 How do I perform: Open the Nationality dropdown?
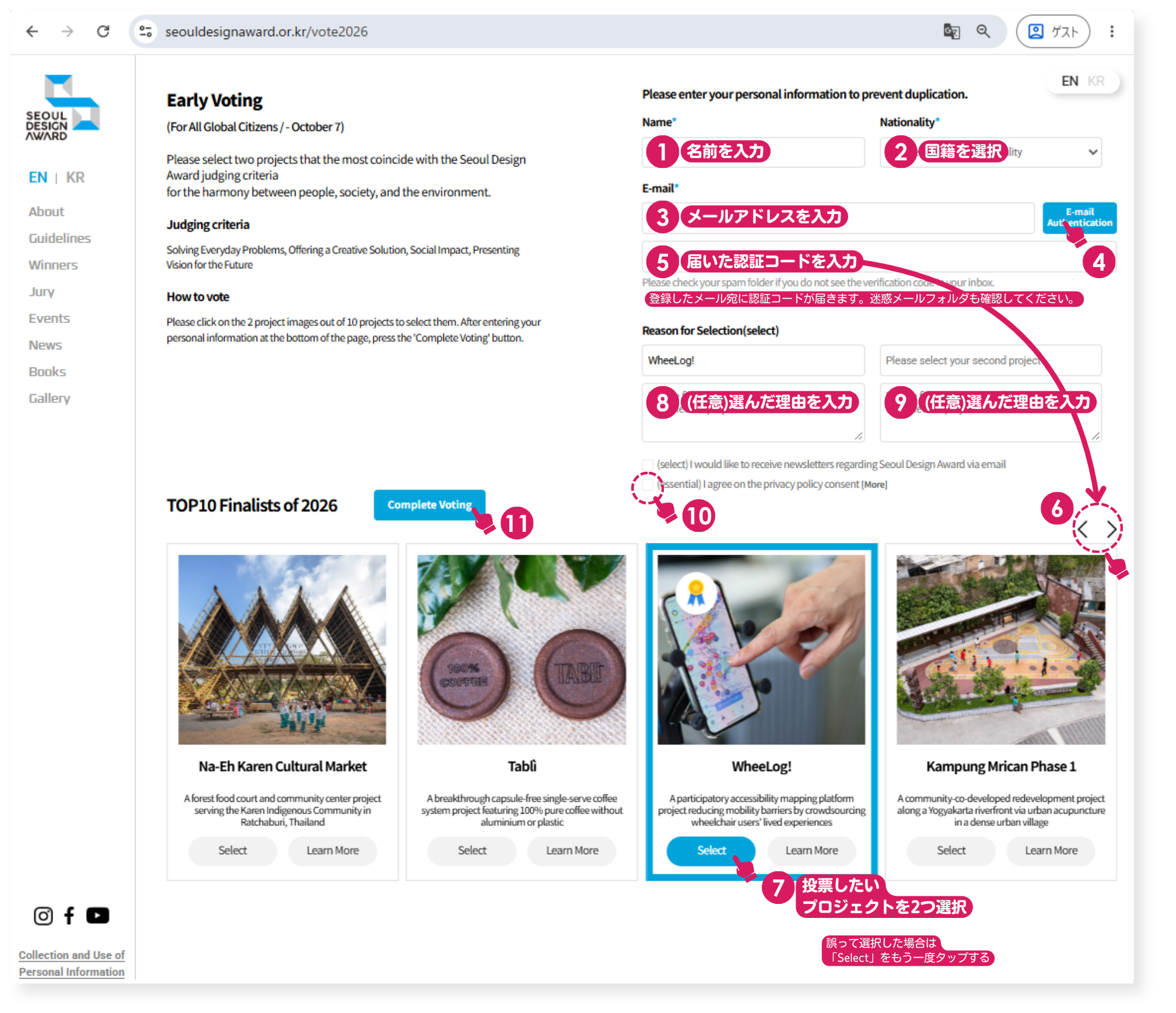point(991,152)
